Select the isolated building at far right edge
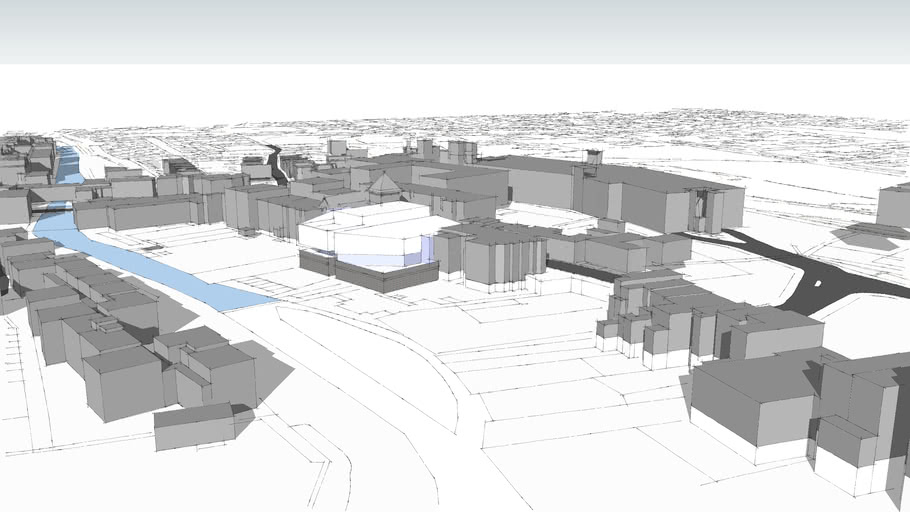Image resolution: width=910 pixels, height=512 pixels. (893, 206)
